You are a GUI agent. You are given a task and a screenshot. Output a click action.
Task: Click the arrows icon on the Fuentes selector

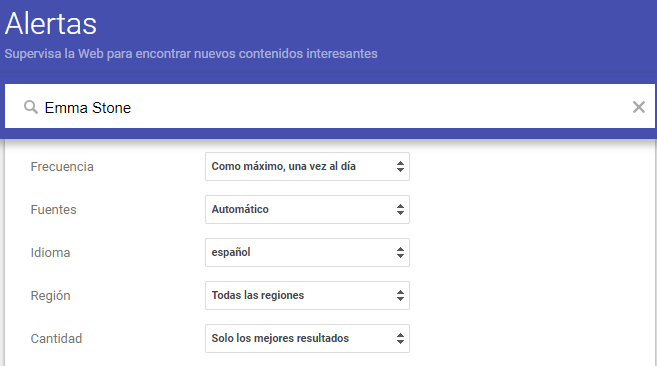click(400, 209)
